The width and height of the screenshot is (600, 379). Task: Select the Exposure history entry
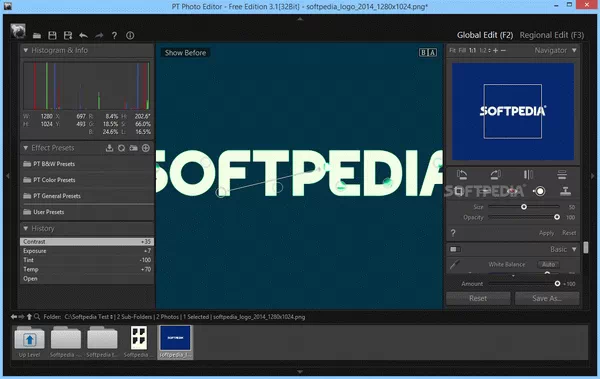87,251
